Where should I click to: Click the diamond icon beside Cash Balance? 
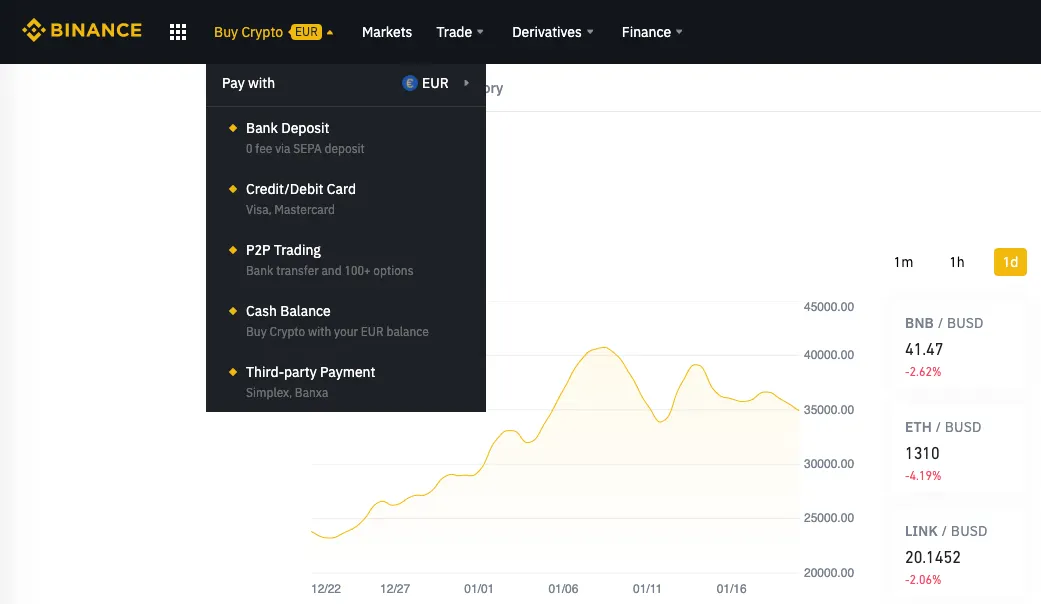pos(233,311)
